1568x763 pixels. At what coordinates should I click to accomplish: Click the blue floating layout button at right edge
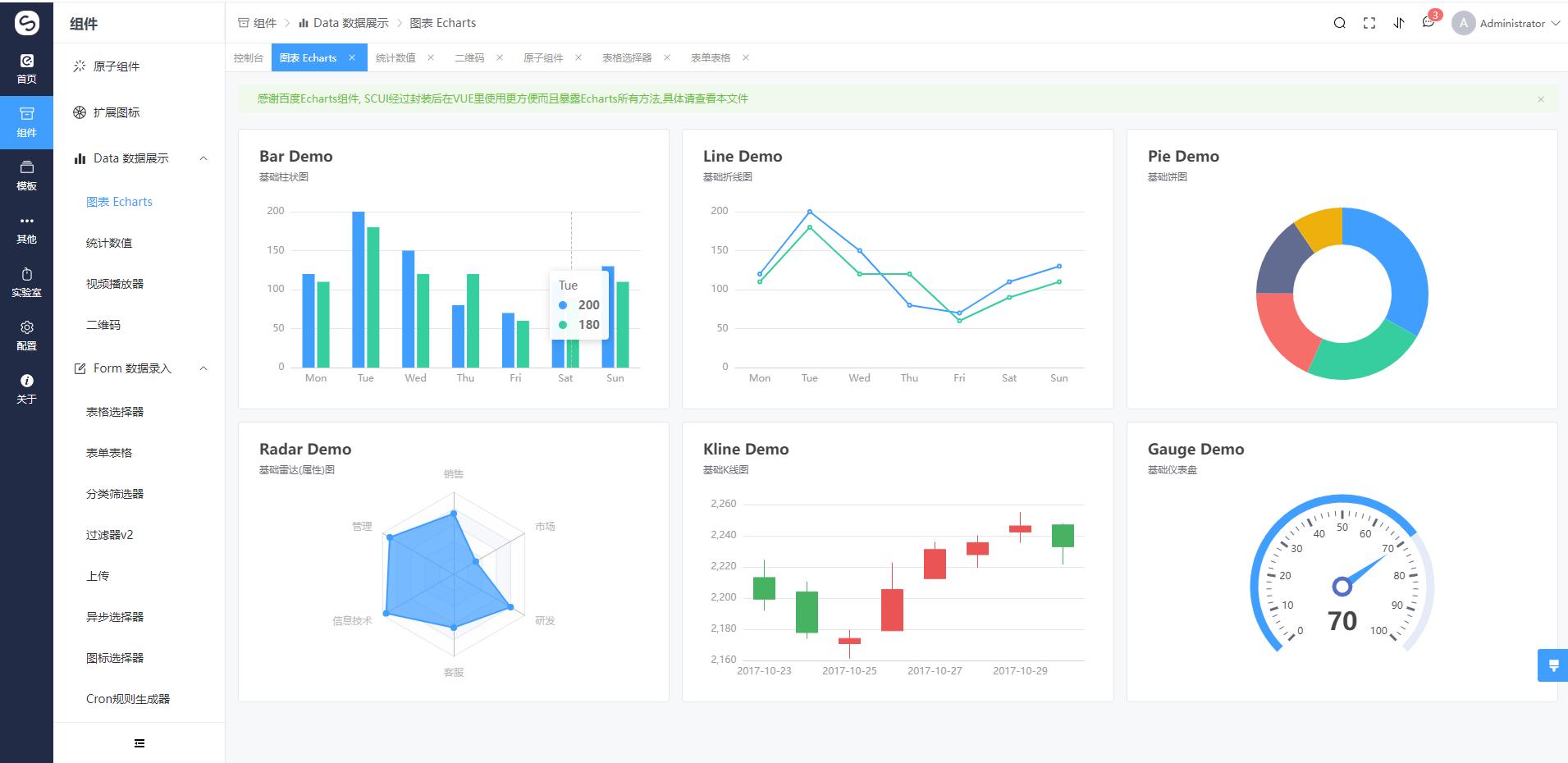1552,665
